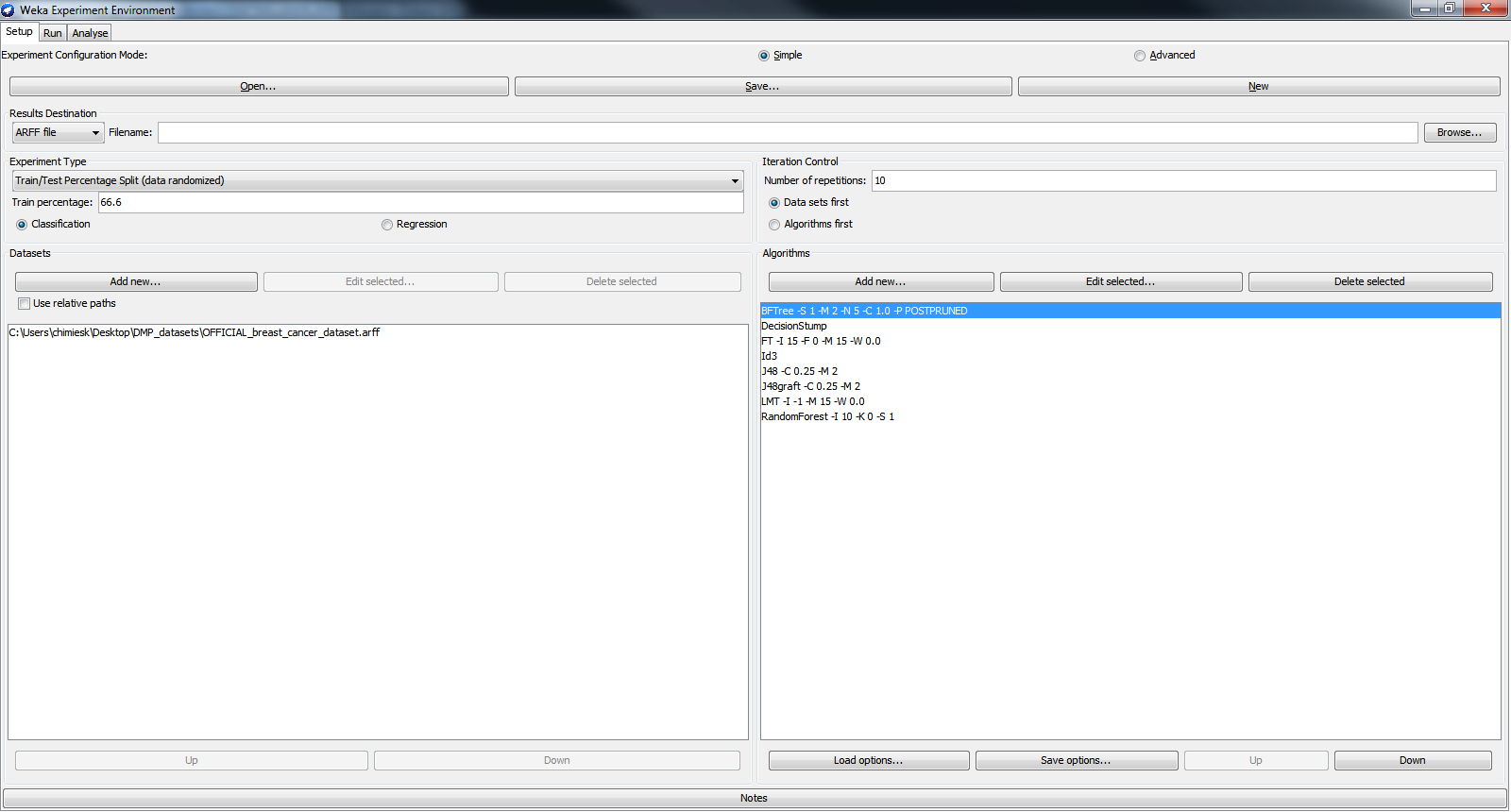Click Delete selected under Algorithms
The width and height of the screenshot is (1511, 812).
click(x=1370, y=281)
